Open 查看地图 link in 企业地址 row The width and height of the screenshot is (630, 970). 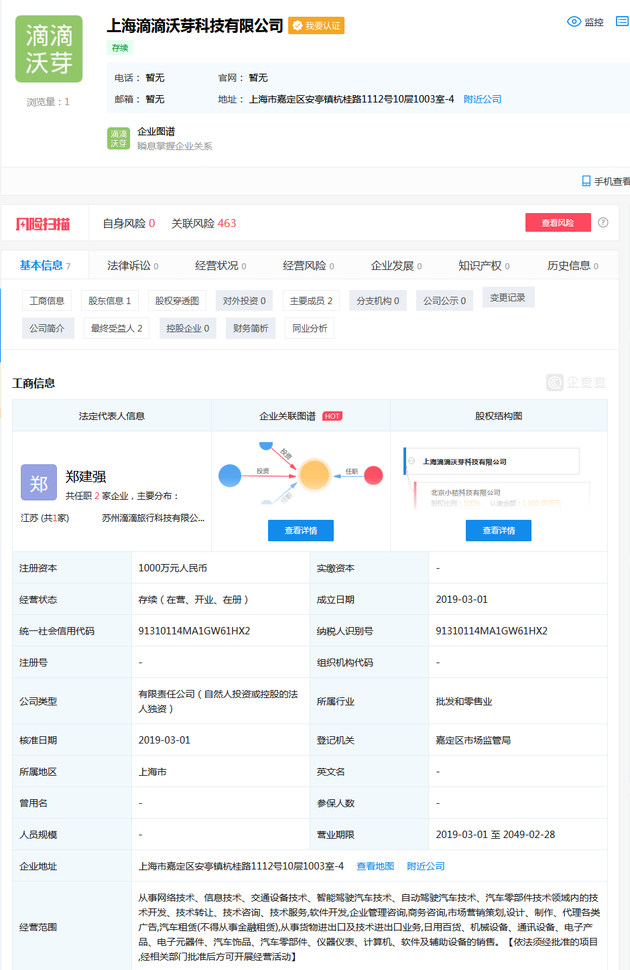(x=375, y=866)
